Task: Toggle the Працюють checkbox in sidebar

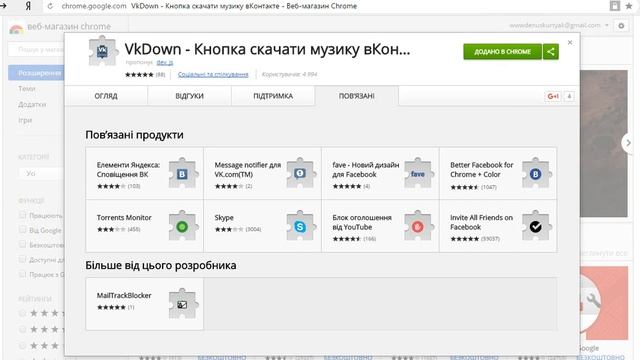Action: pos(22,215)
